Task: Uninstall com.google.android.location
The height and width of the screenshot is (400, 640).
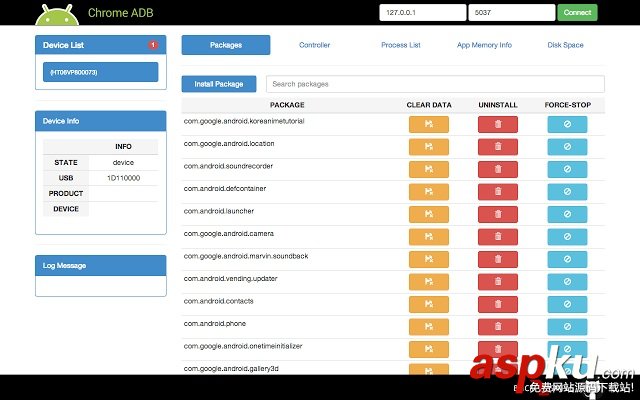Action: (x=498, y=147)
